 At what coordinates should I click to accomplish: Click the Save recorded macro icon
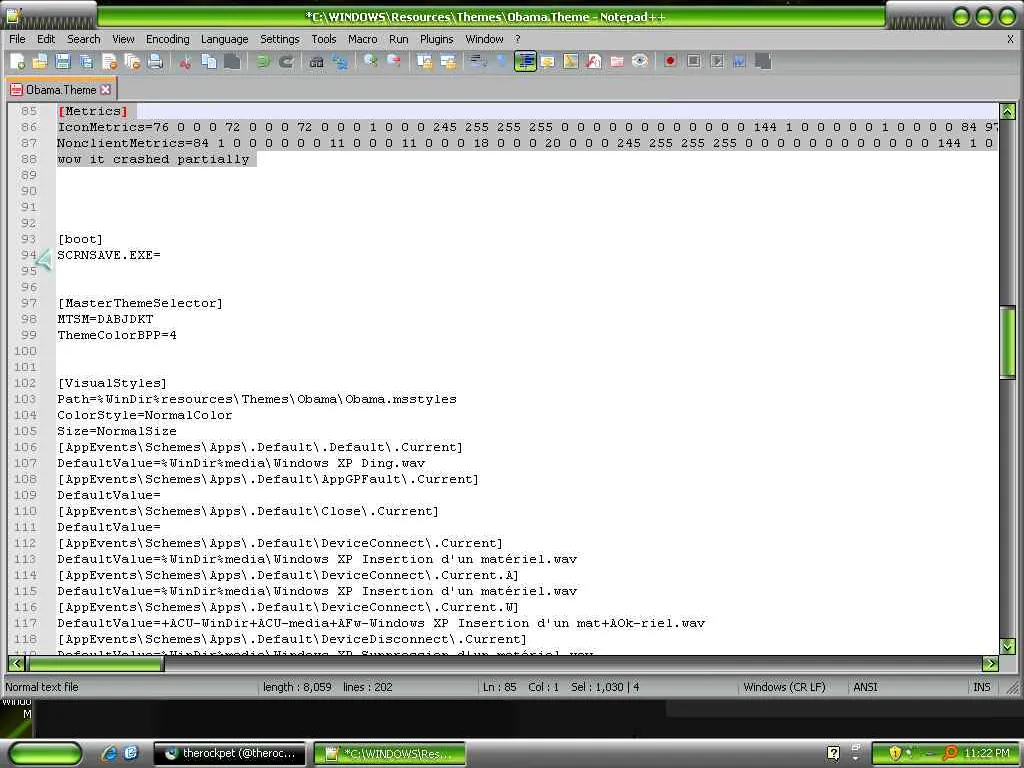pyautogui.click(x=763, y=61)
